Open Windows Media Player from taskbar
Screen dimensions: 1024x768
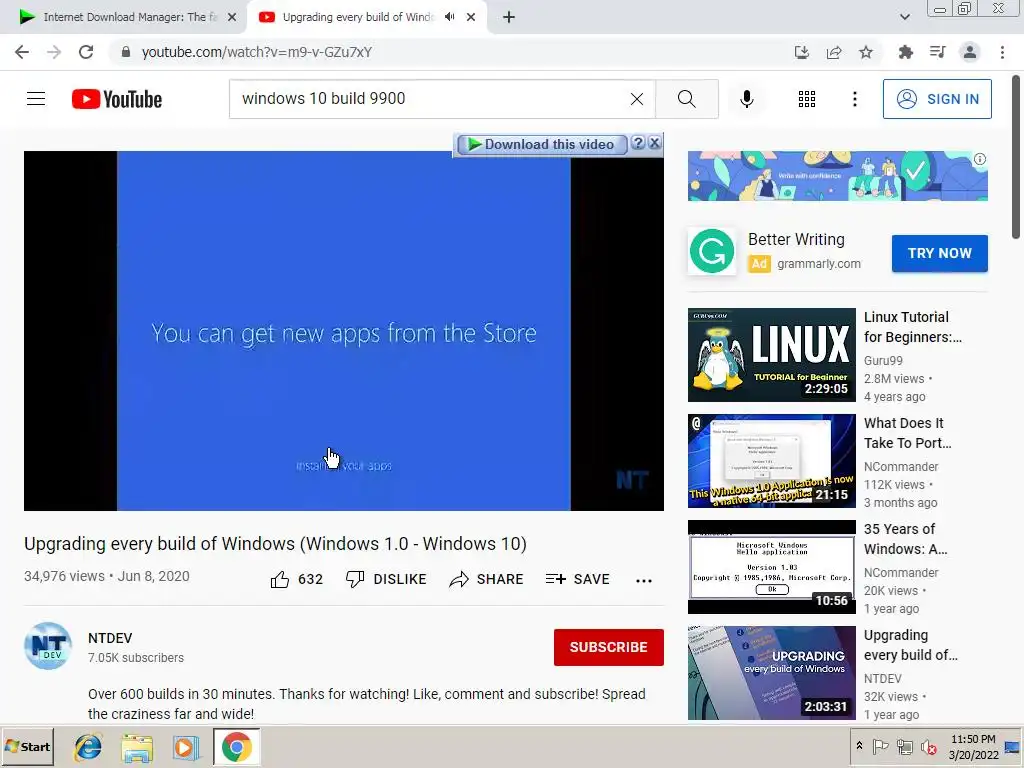click(186, 747)
